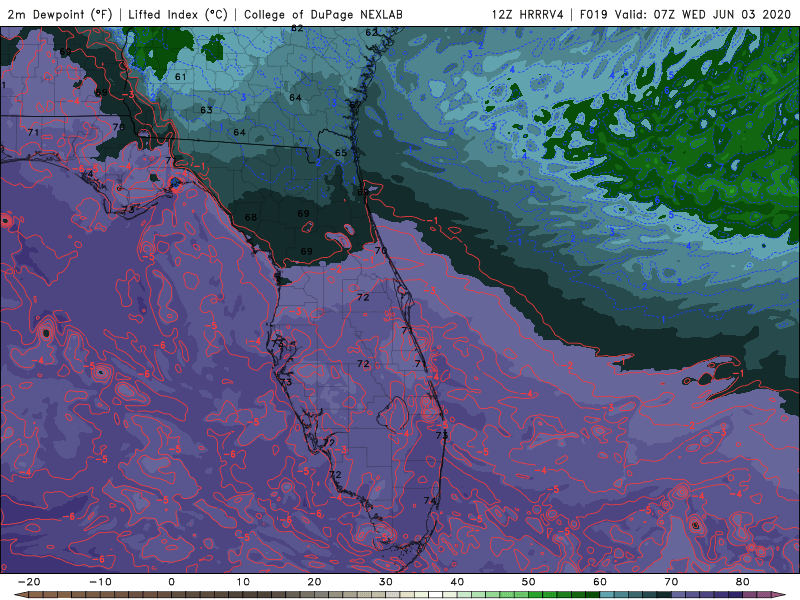Click the 'College of DuPage NEXLAB' text
Screen dimensions: 800x600
tap(323, 14)
